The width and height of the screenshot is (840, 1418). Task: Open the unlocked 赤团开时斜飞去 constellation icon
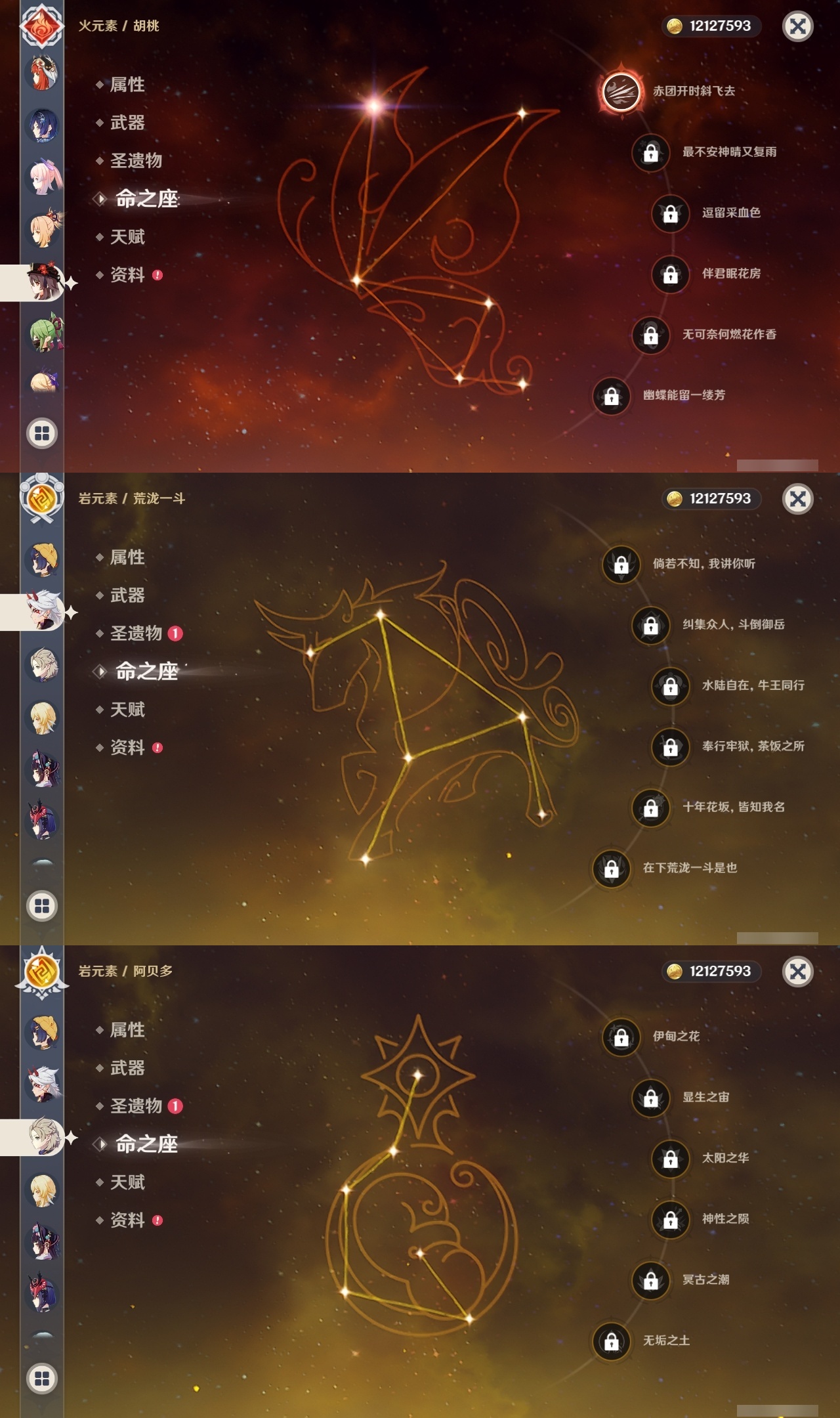pyautogui.click(x=621, y=92)
